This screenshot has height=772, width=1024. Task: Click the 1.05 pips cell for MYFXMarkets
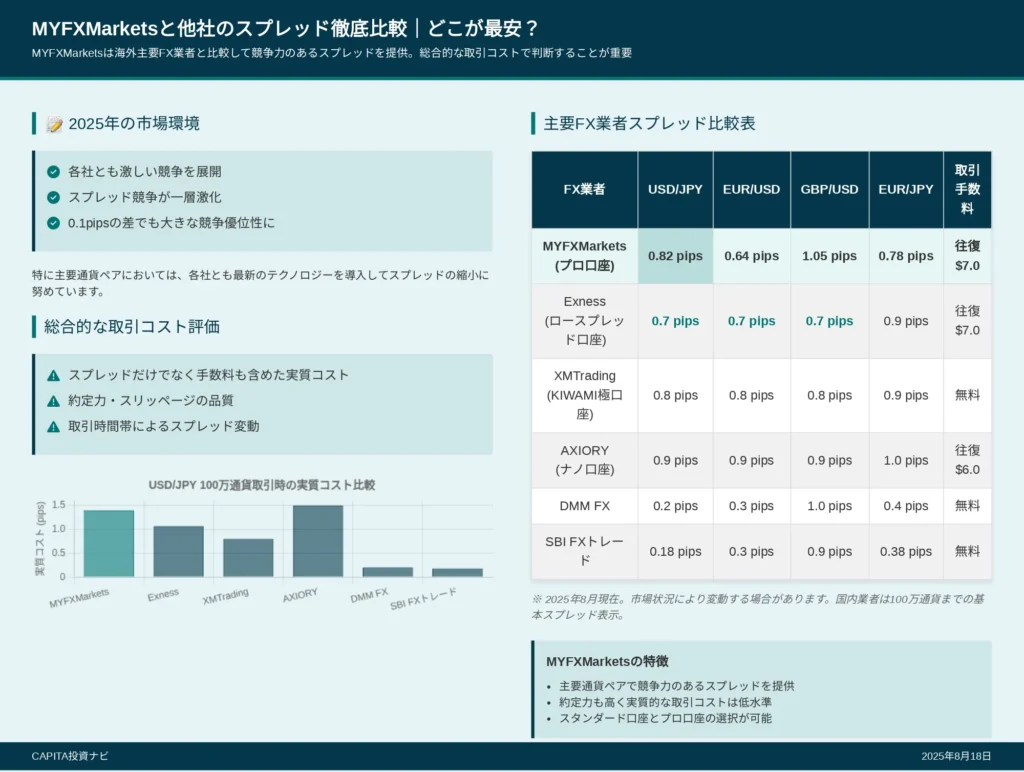829,256
